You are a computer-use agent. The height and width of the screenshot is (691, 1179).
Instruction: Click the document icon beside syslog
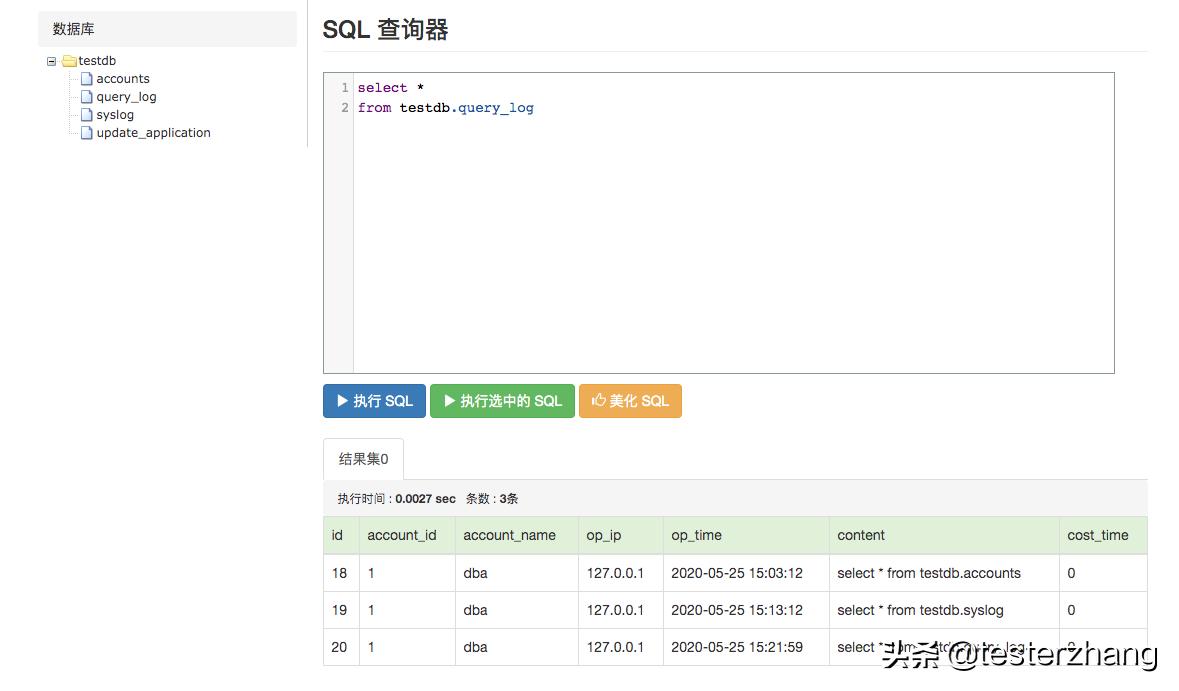[x=86, y=114]
